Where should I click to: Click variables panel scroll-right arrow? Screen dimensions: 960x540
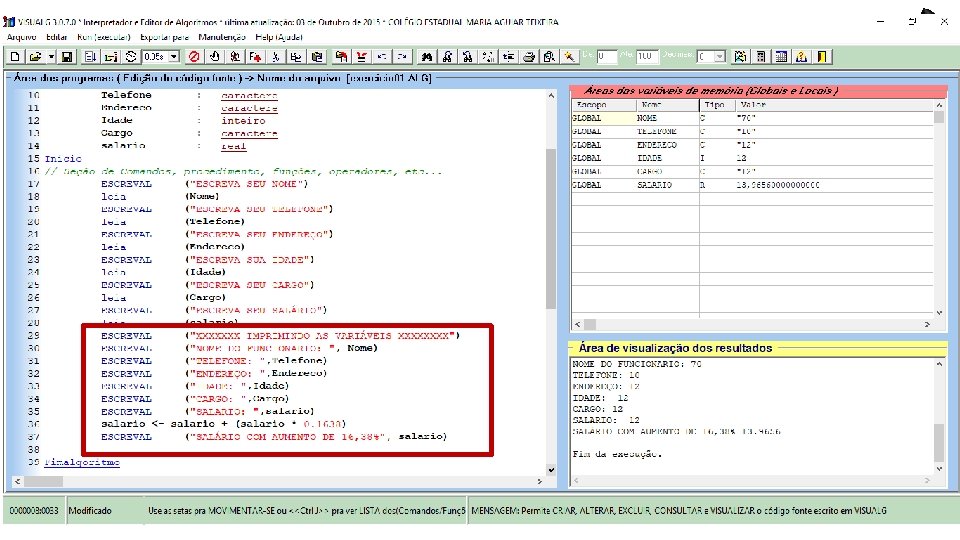coord(927,324)
